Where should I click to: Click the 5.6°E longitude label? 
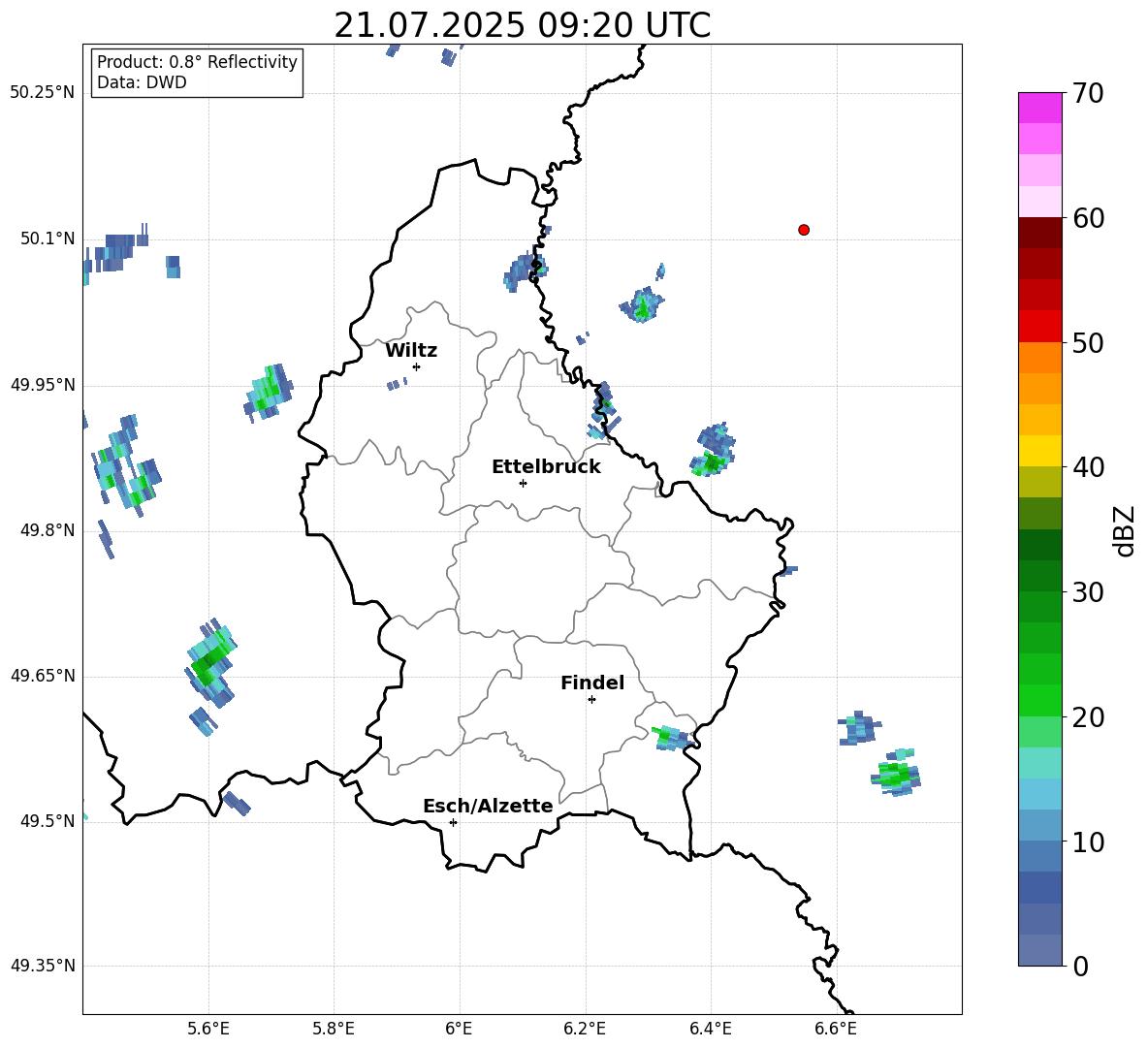pyautogui.click(x=208, y=1029)
